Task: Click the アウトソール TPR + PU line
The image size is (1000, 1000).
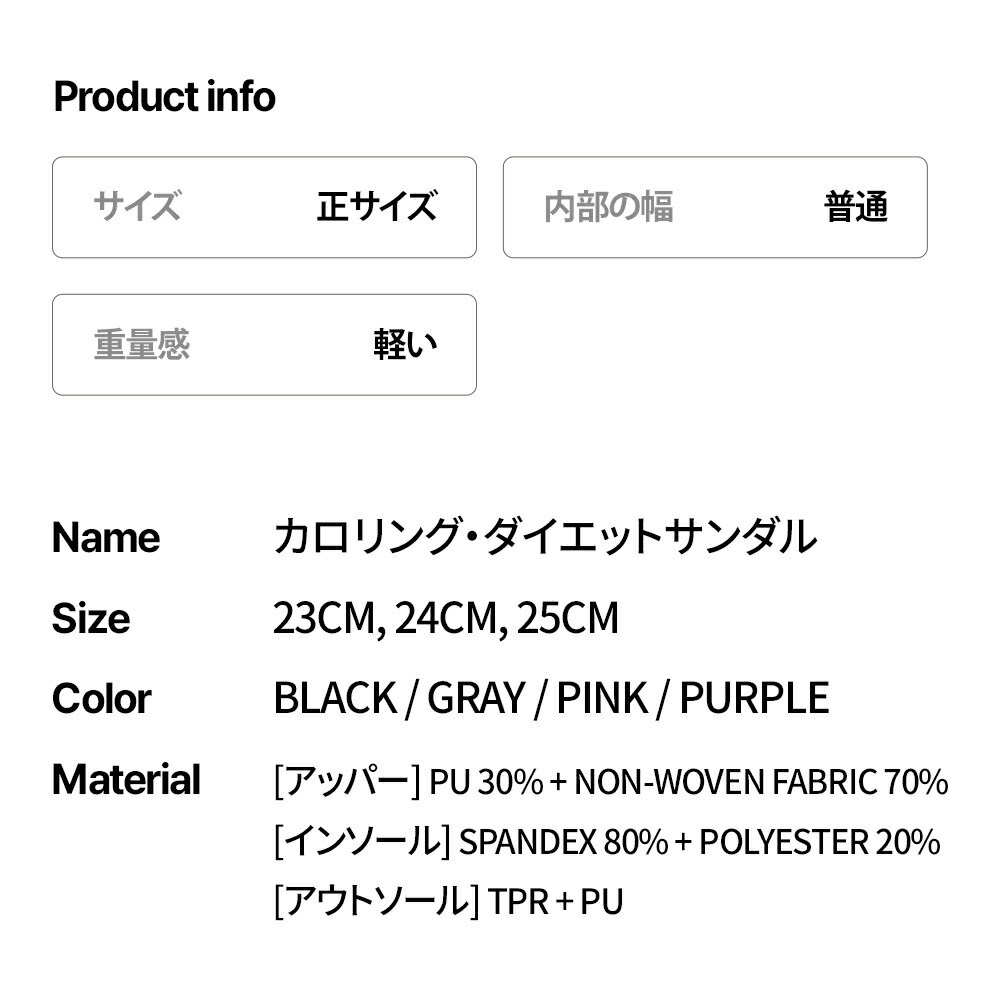Action: (x=448, y=902)
